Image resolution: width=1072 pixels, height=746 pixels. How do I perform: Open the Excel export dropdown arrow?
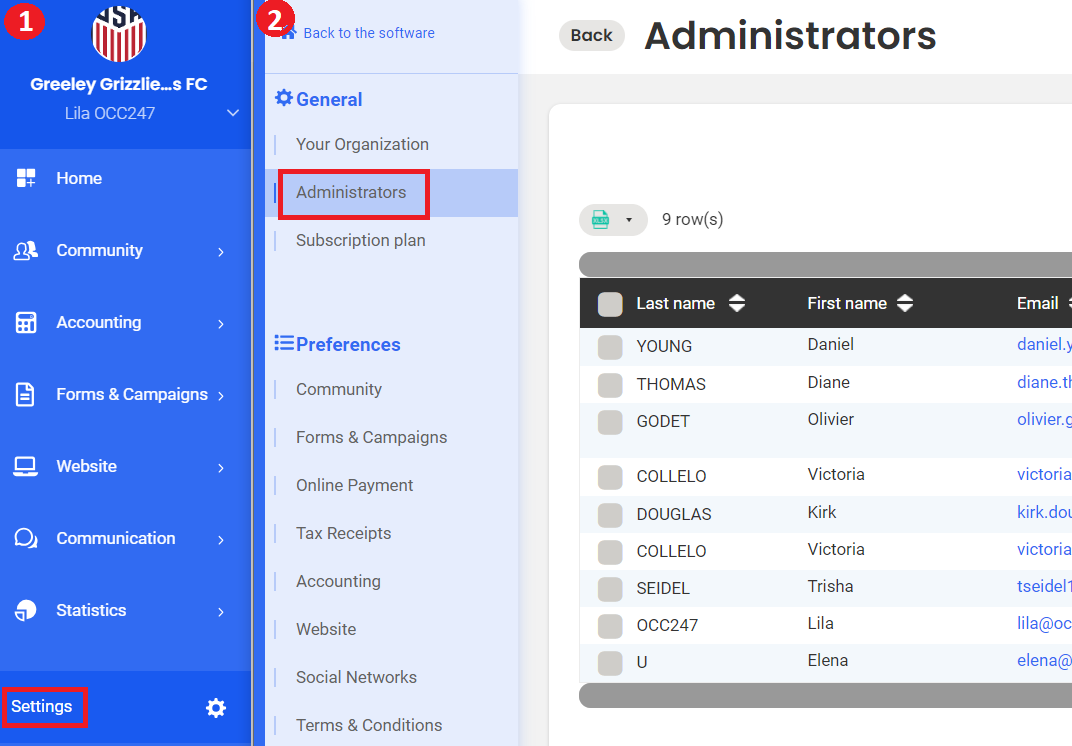coord(629,220)
